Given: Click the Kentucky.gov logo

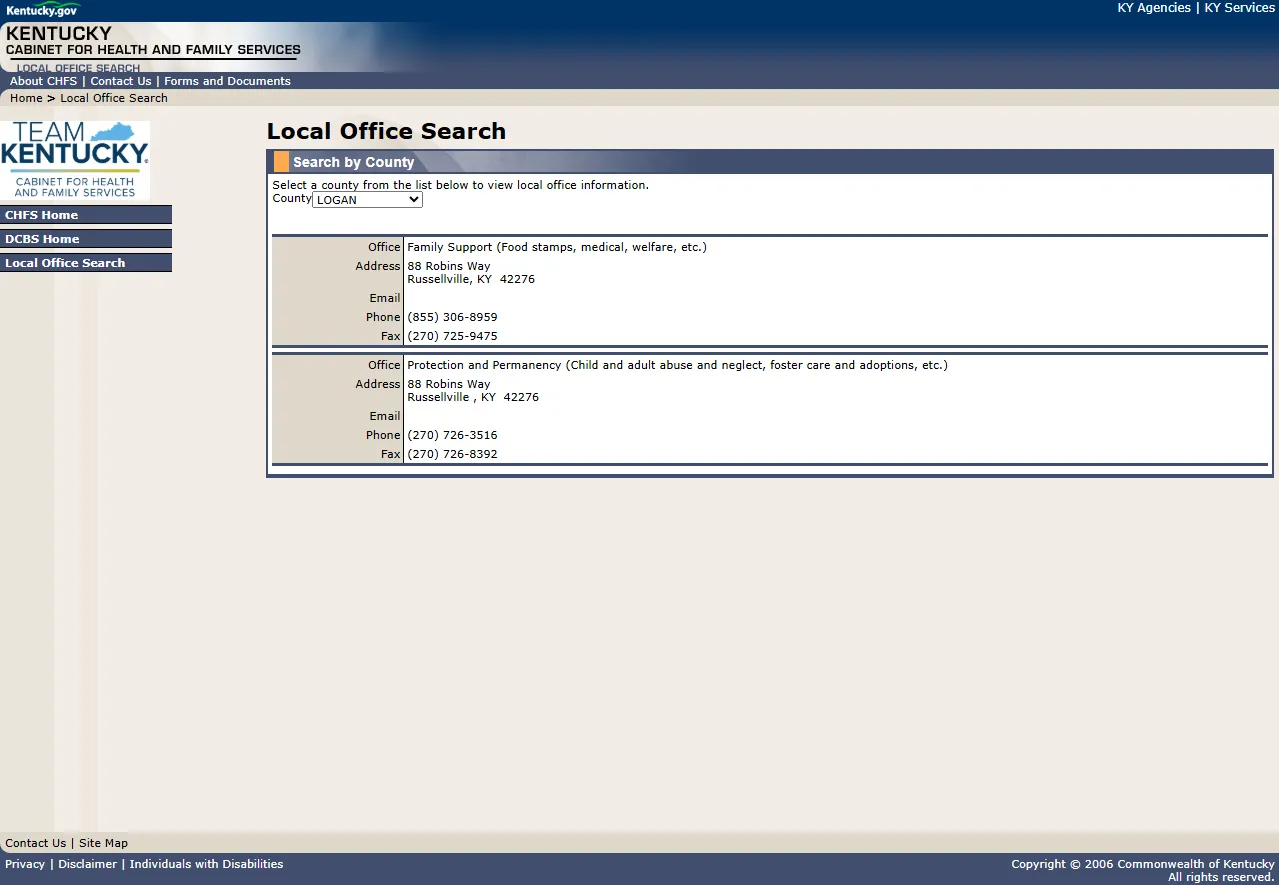Looking at the screenshot, I should tap(42, 9).
